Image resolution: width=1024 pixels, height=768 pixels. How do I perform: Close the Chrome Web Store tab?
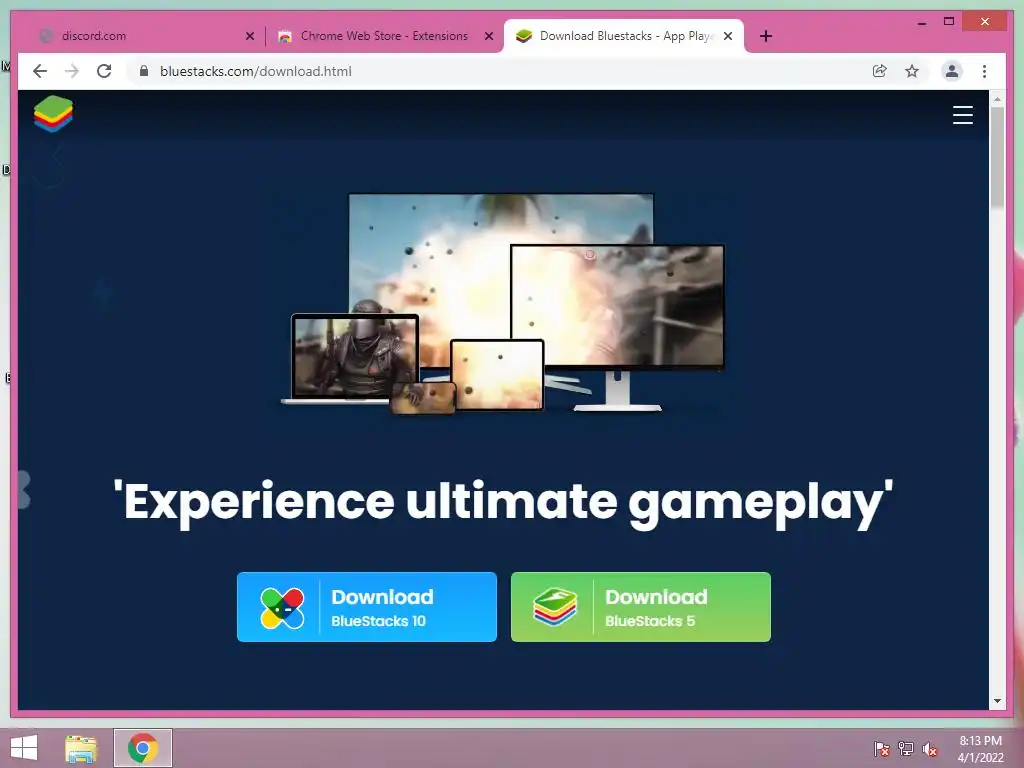point(488,37)
